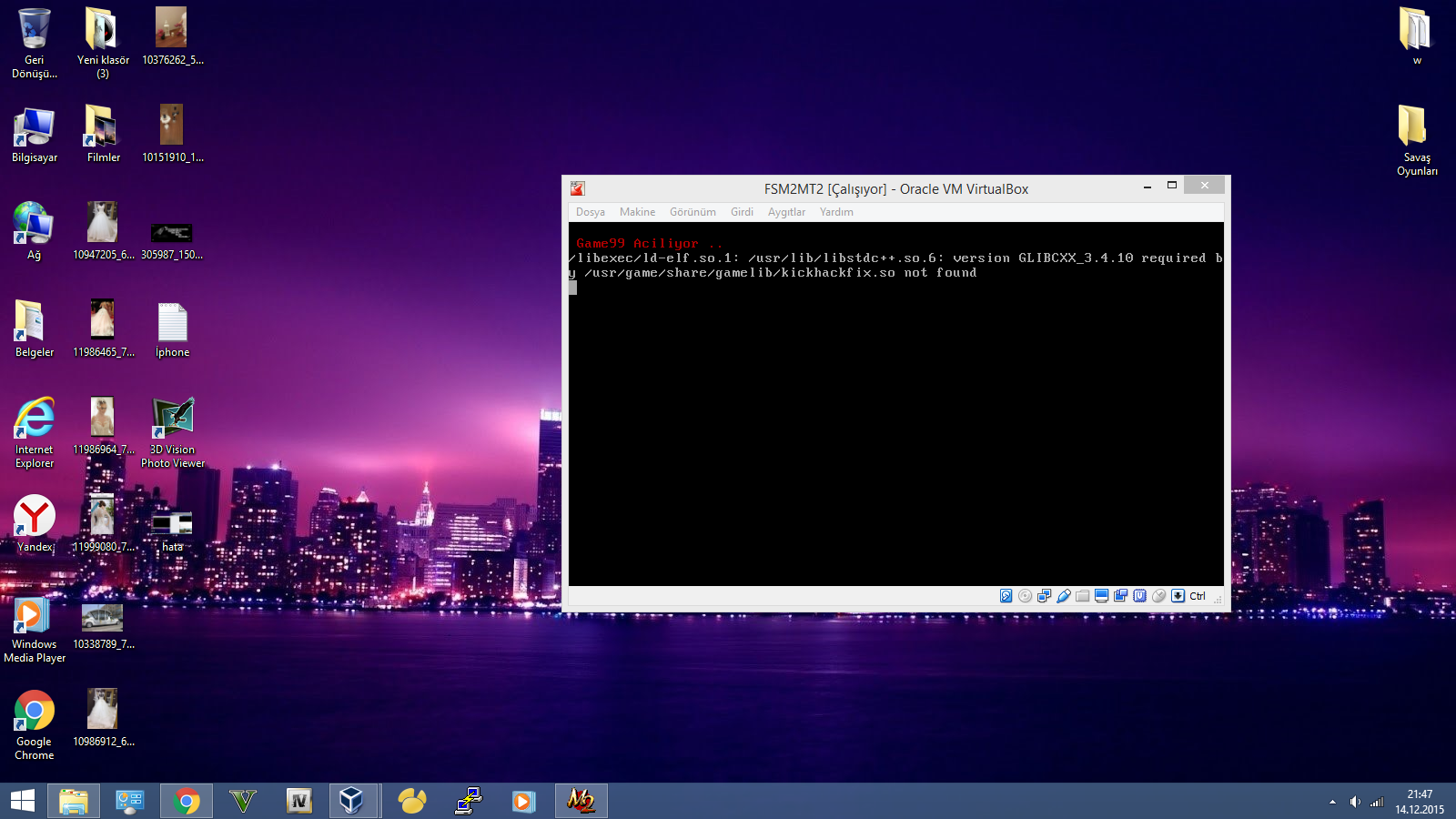
Task: Select the Windows Media Player desktop icon
Action: coord(35,628)
